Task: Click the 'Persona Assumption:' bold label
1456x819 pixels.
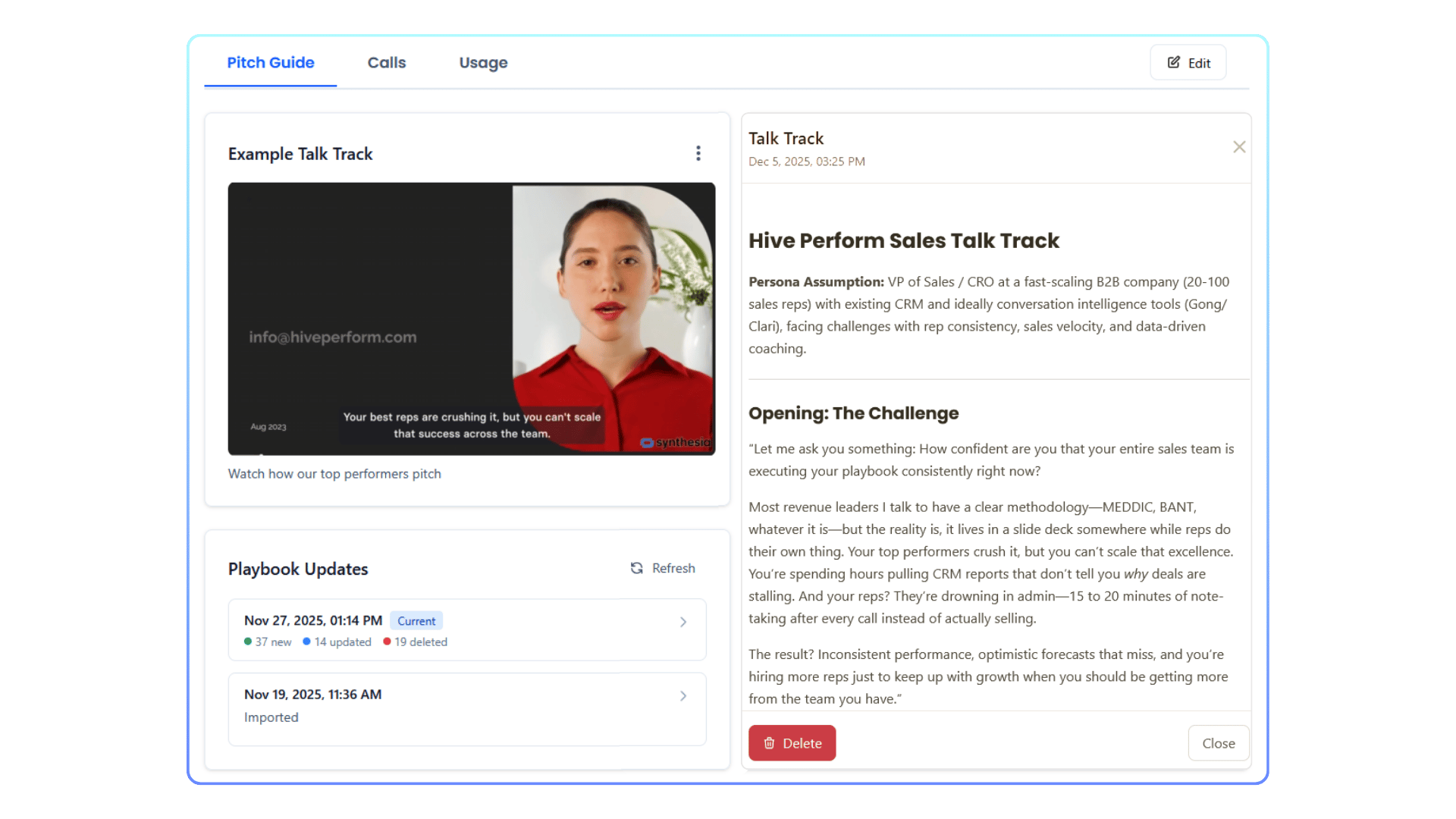Action: [817, 282]
